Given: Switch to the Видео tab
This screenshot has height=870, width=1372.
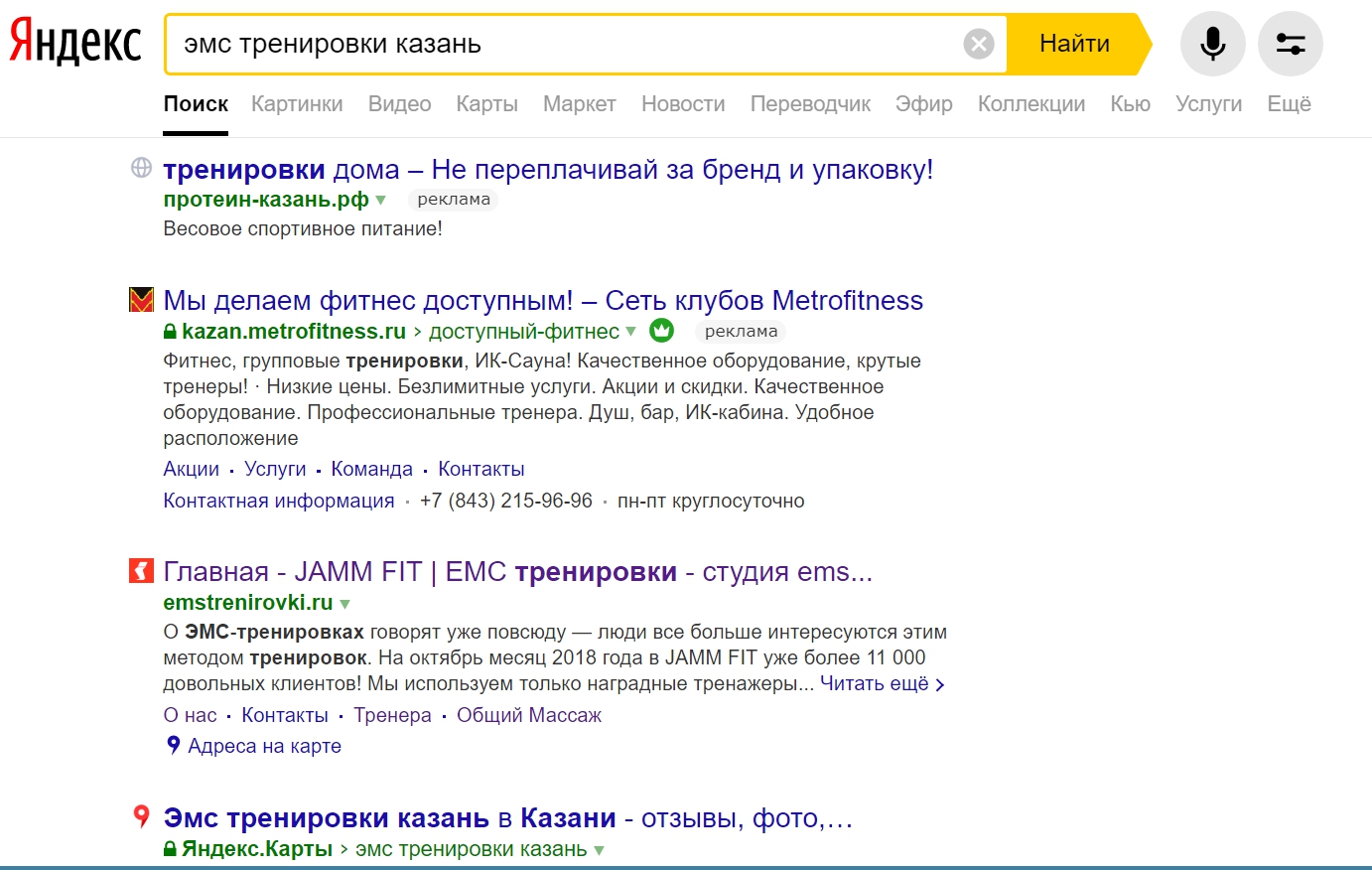Looking at the screenshot, I should [x=399, y=104].
